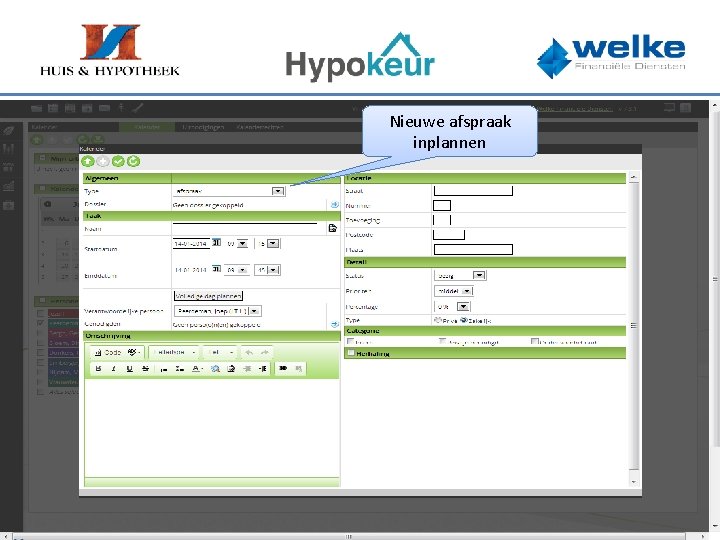Tick the last Categorie checkbox
720x540 pixels.
coord(534,341)
